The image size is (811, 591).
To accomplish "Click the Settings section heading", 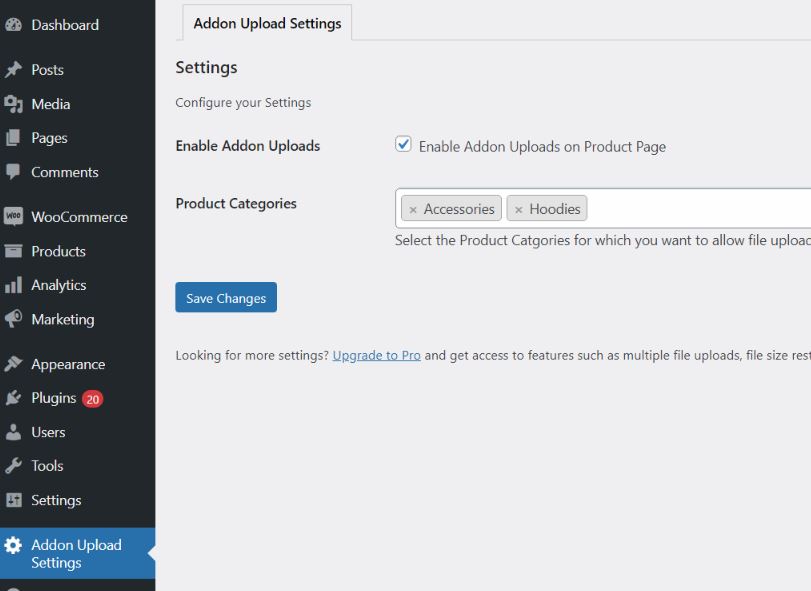I will click(206, 68).
